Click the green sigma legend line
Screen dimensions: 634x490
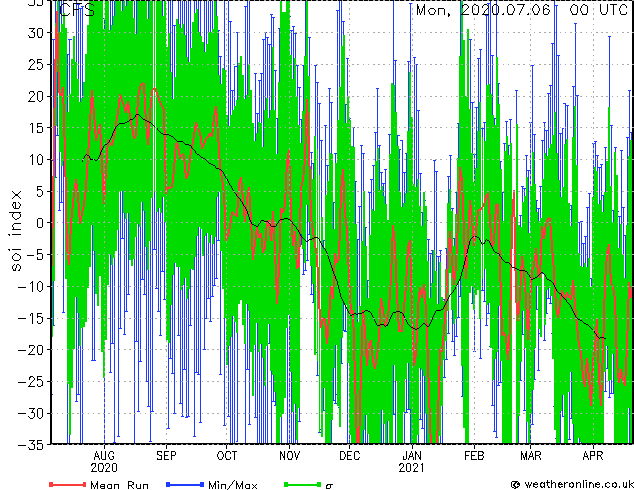coord(302,484)
